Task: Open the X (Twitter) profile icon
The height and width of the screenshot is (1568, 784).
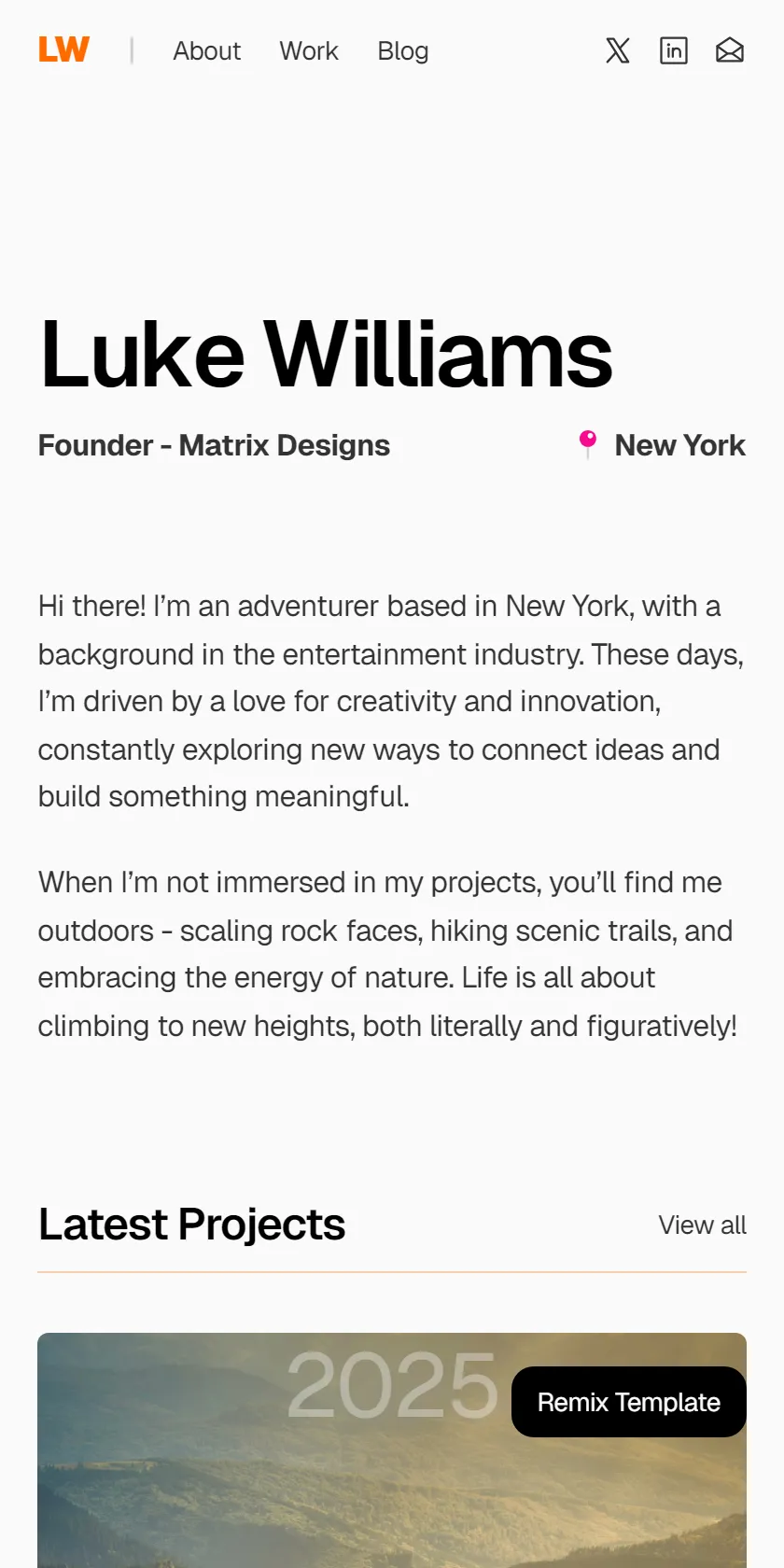Action: (618, 50)
